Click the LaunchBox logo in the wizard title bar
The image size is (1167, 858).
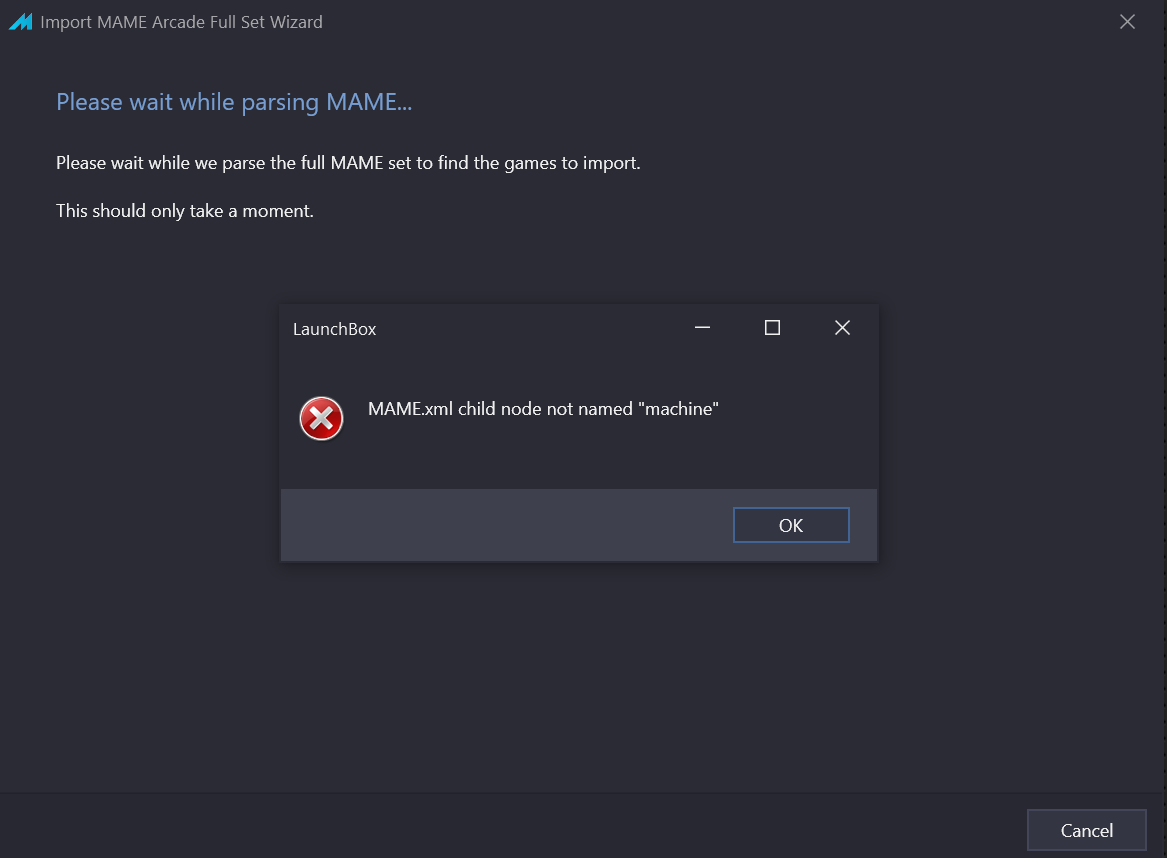coord(21,22)
